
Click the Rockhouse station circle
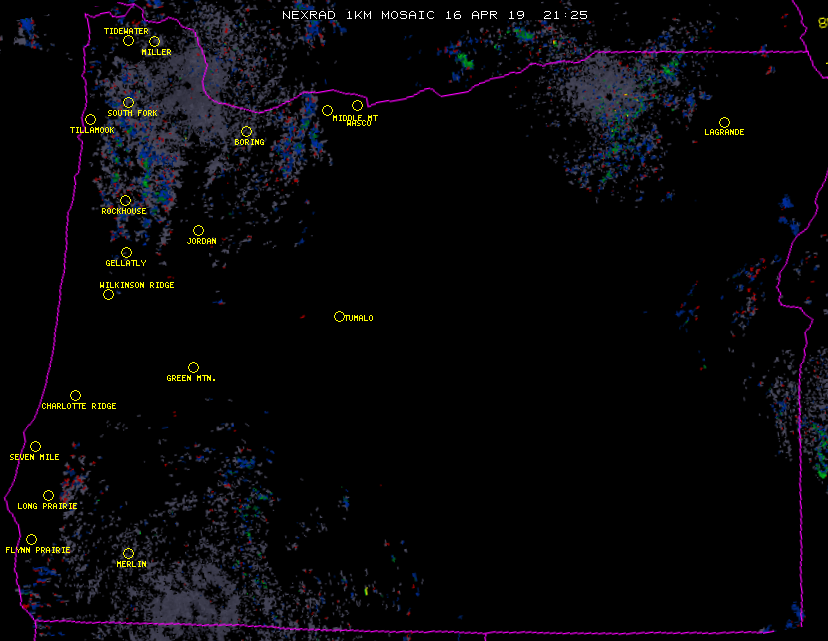click(x=125, y=200)
